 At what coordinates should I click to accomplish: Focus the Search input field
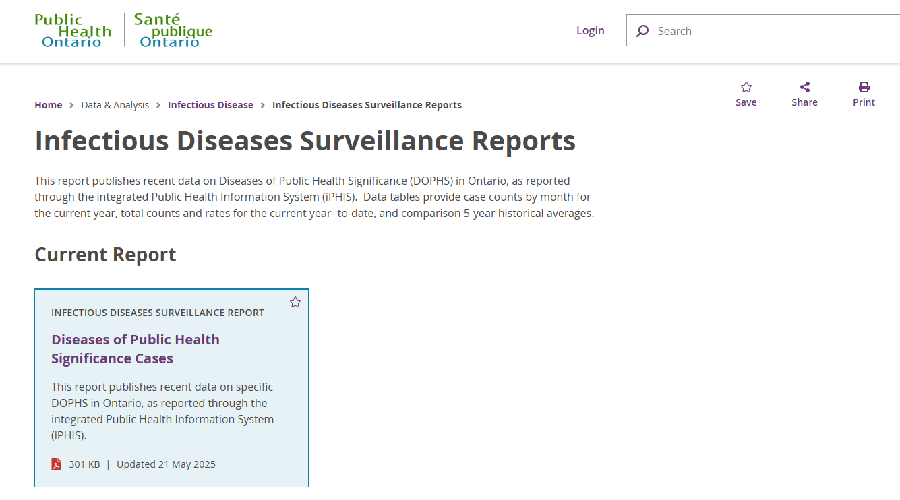click(x=770, y=31)
